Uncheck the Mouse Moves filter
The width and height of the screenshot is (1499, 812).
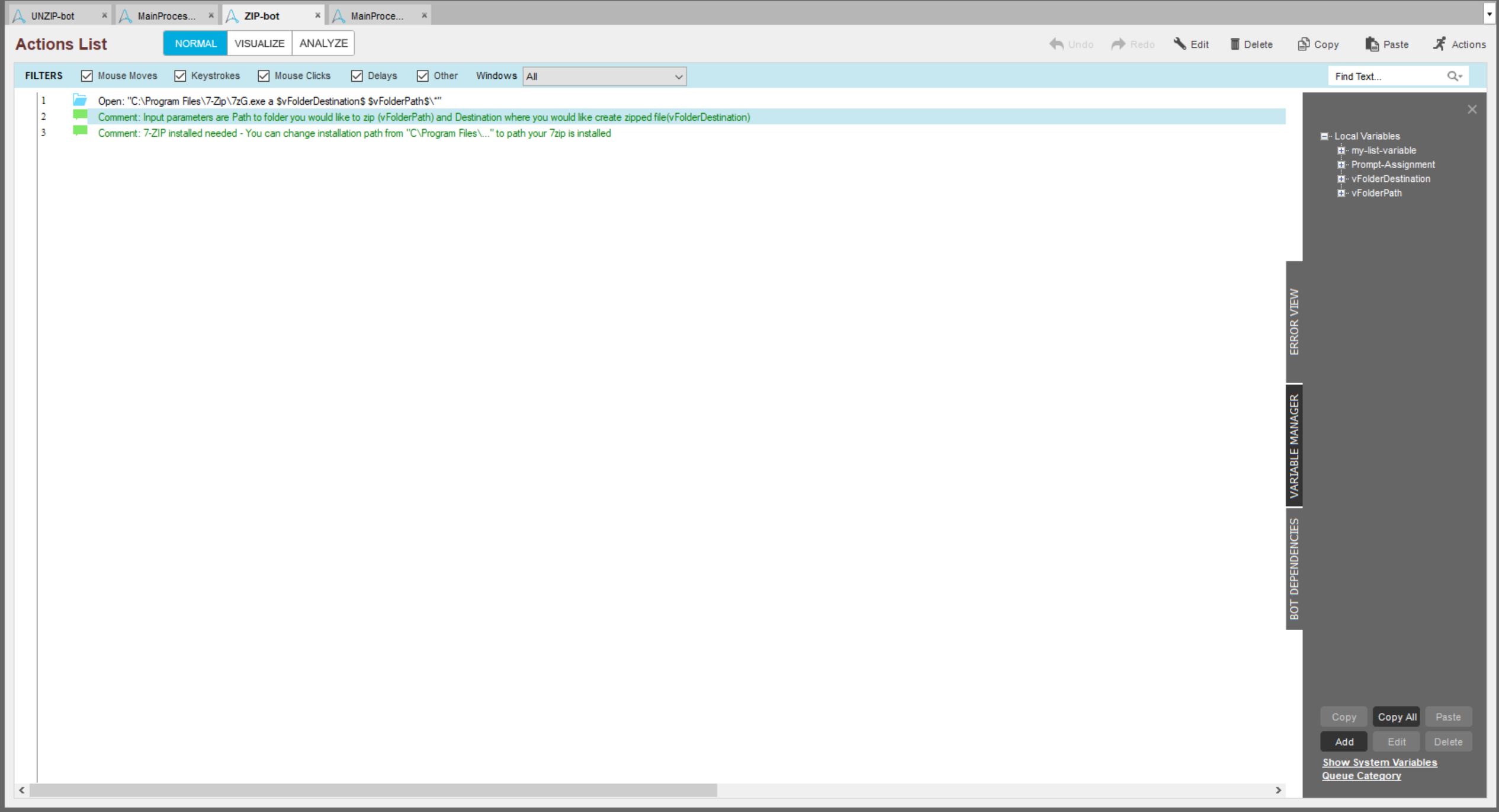(87, 76)
